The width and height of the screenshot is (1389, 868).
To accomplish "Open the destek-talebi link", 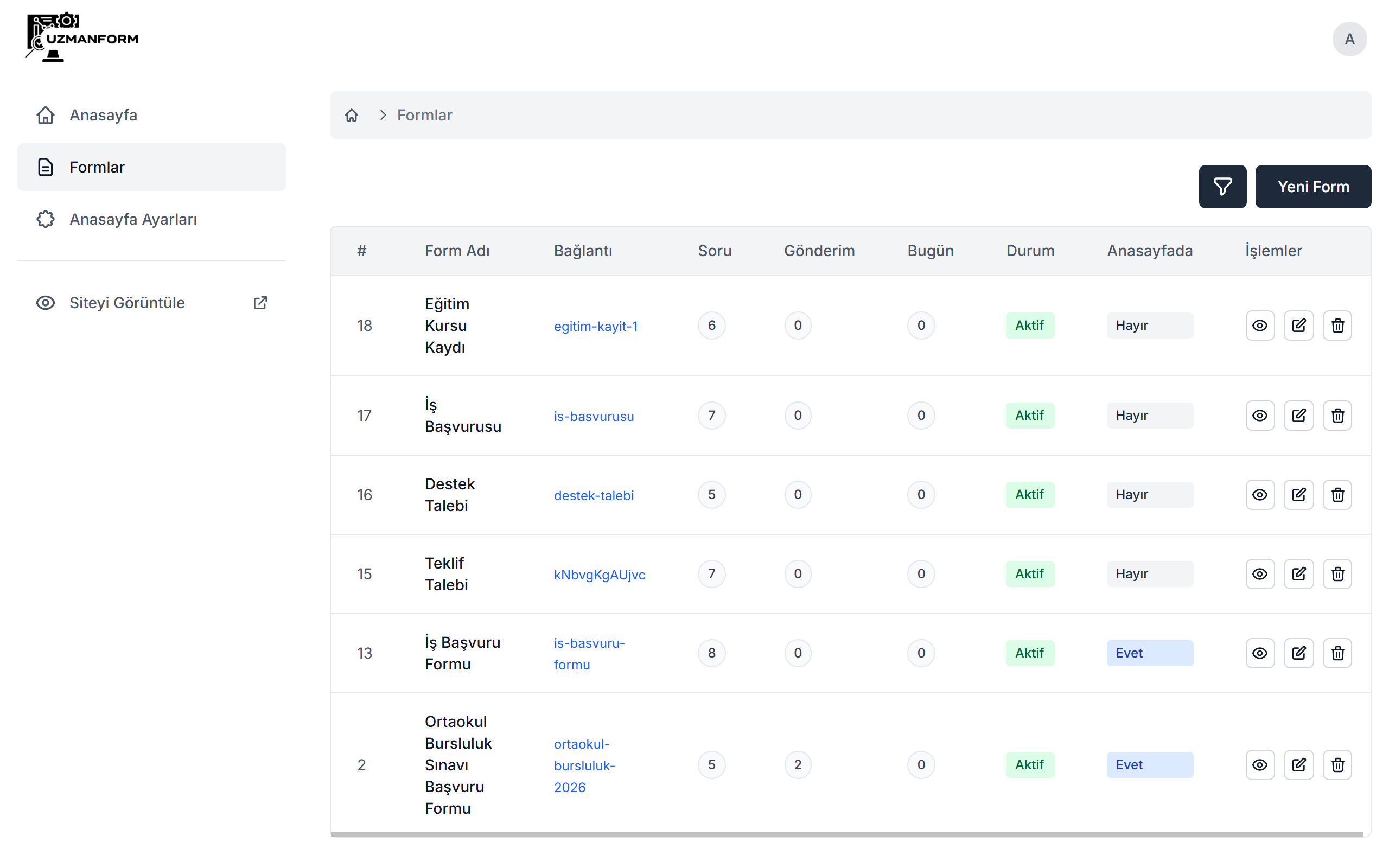I will coord(594,495).
